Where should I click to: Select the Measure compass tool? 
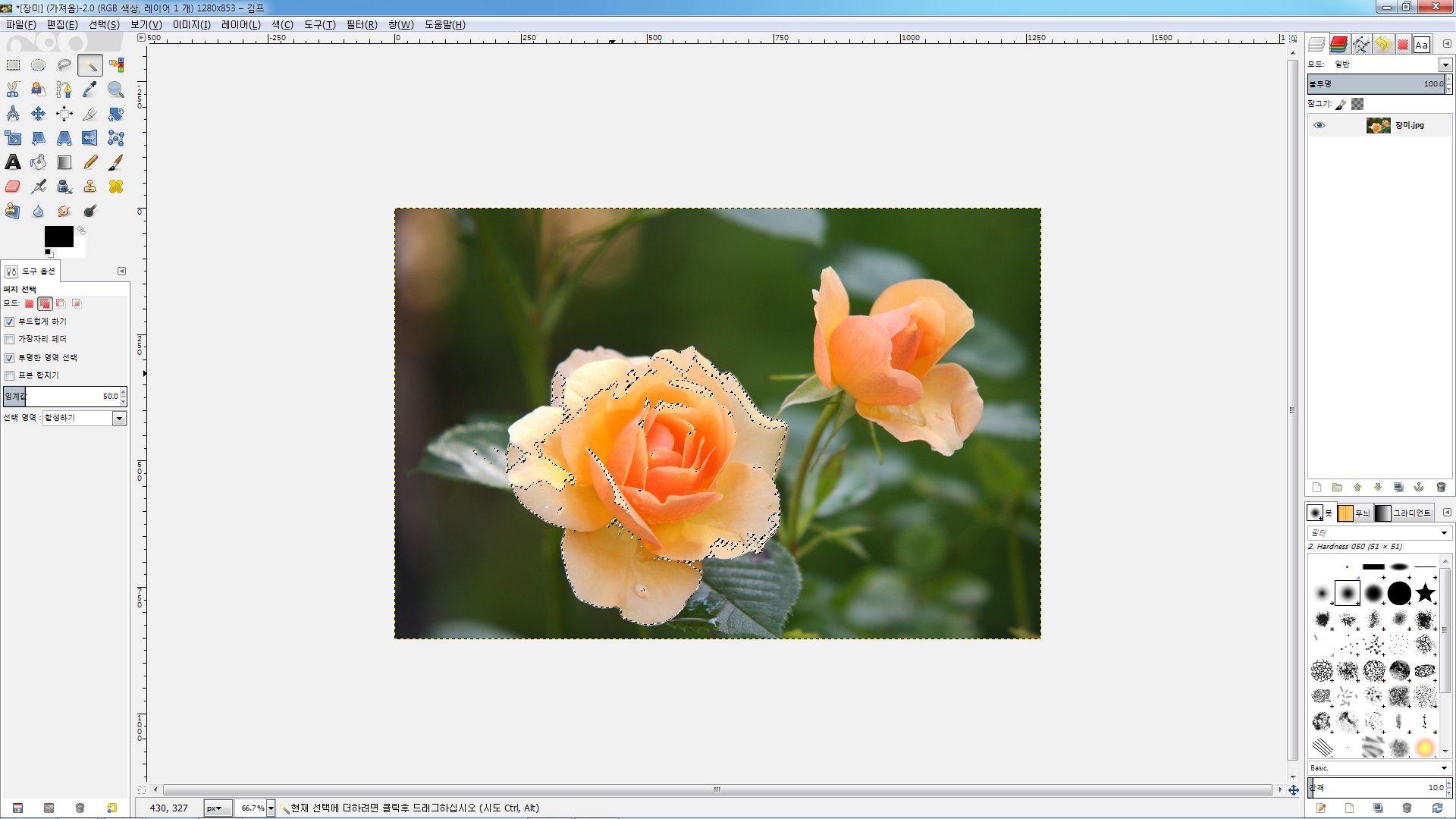13,114
